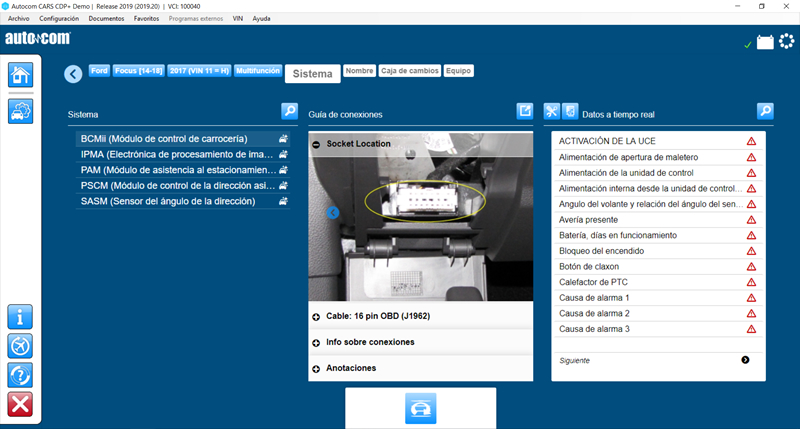This screenshot has height=429, width=800.
Task: Search real-time data with magnifier icon
Action: (x=765, y=111)
